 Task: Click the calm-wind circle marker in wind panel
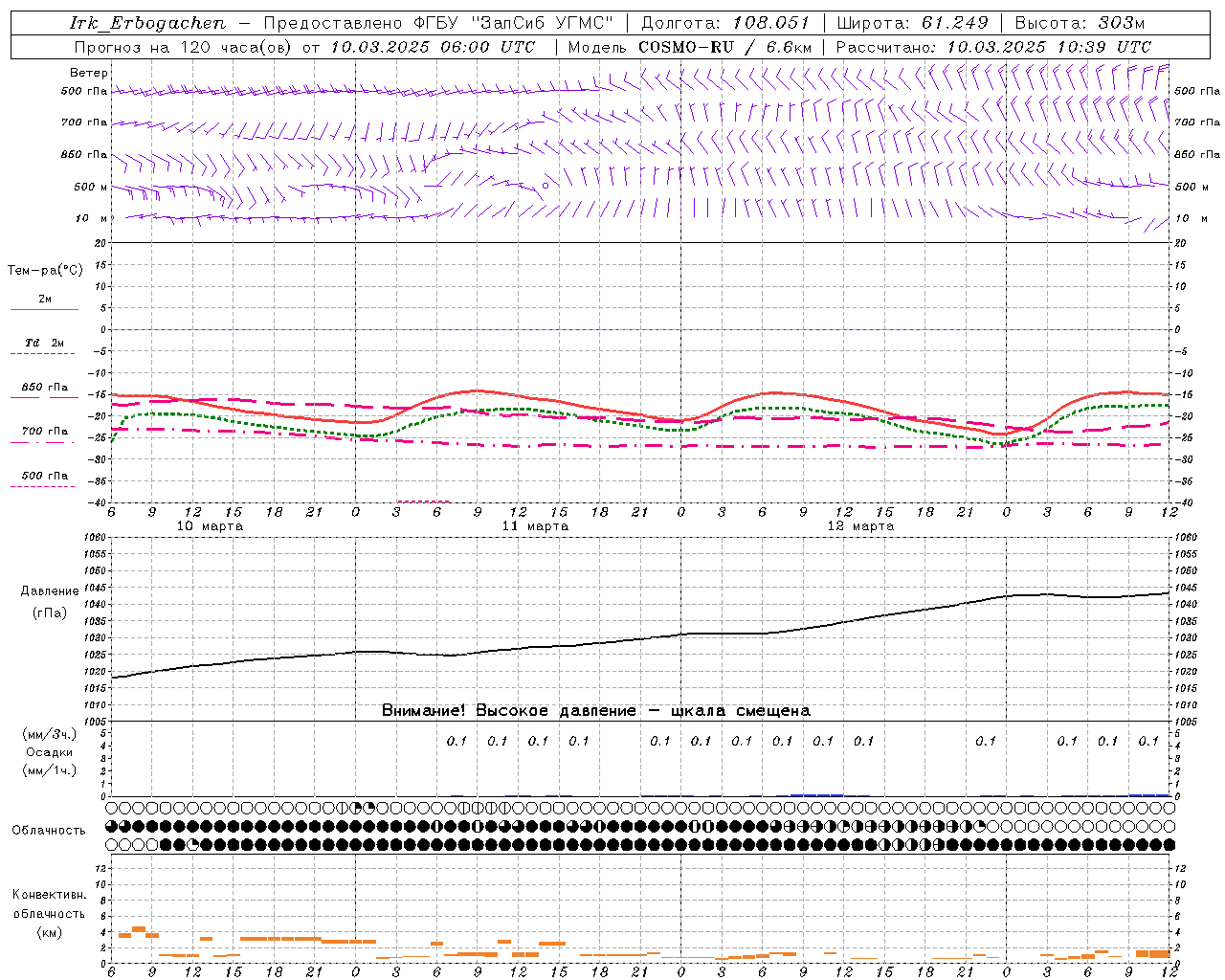pos(546,186)
